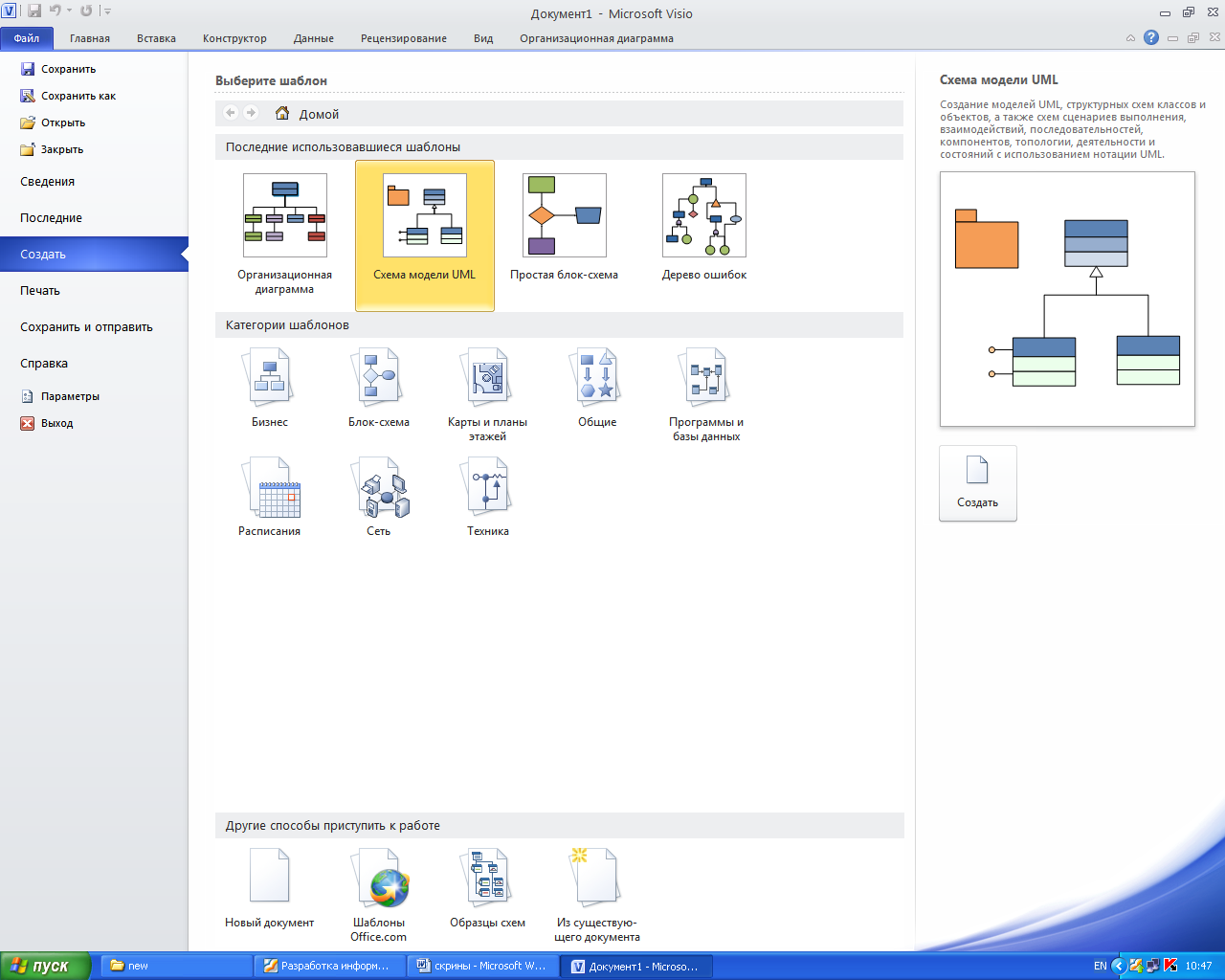
Task: Switch to the Вставка ribbon tab
Action: pyautogui.click(x=156, y=38)
